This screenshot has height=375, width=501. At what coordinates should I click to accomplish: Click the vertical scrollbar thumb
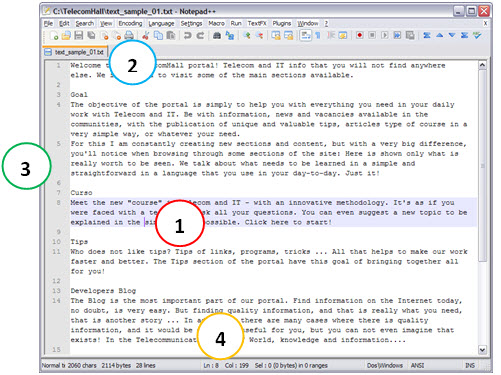[x=482, y=166]
